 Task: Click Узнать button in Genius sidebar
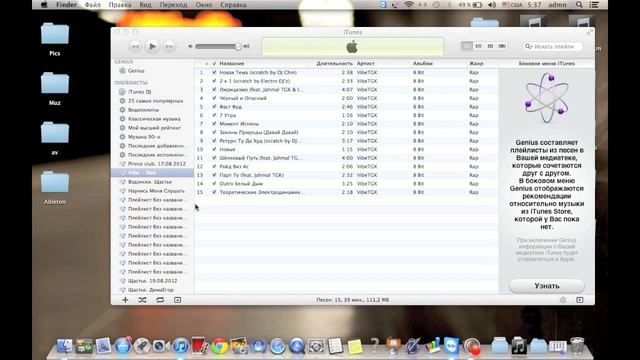coord(547,286)
